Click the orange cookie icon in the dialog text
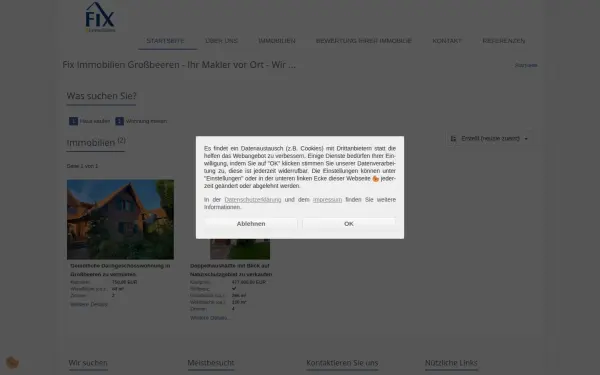The height and width of the screenshot is (375, 600). point(375,179)
